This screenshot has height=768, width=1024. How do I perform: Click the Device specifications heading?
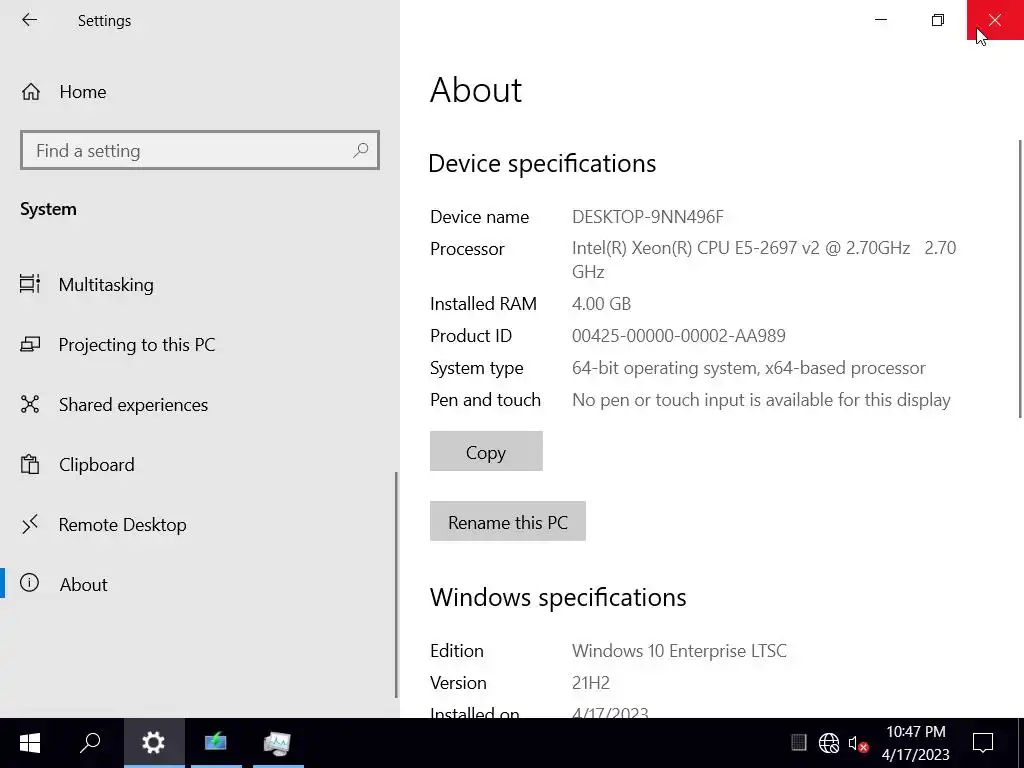tap(542, 163)
